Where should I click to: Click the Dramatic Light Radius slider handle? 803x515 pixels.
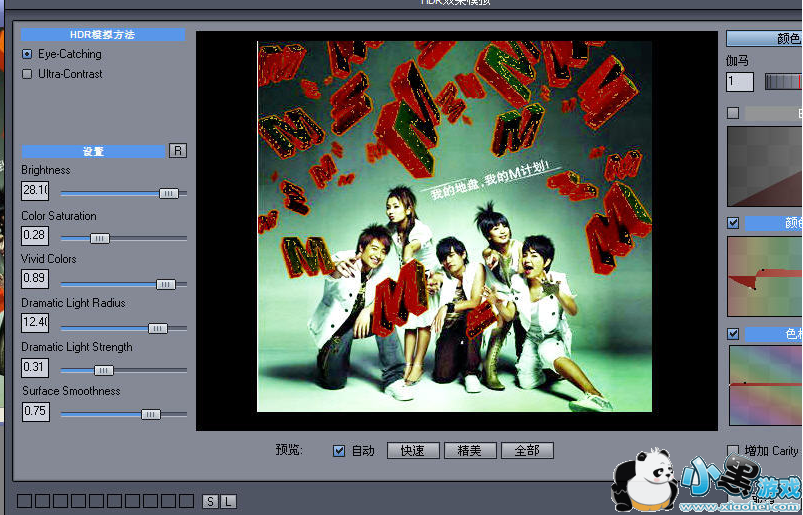click(x=158, y=328)
